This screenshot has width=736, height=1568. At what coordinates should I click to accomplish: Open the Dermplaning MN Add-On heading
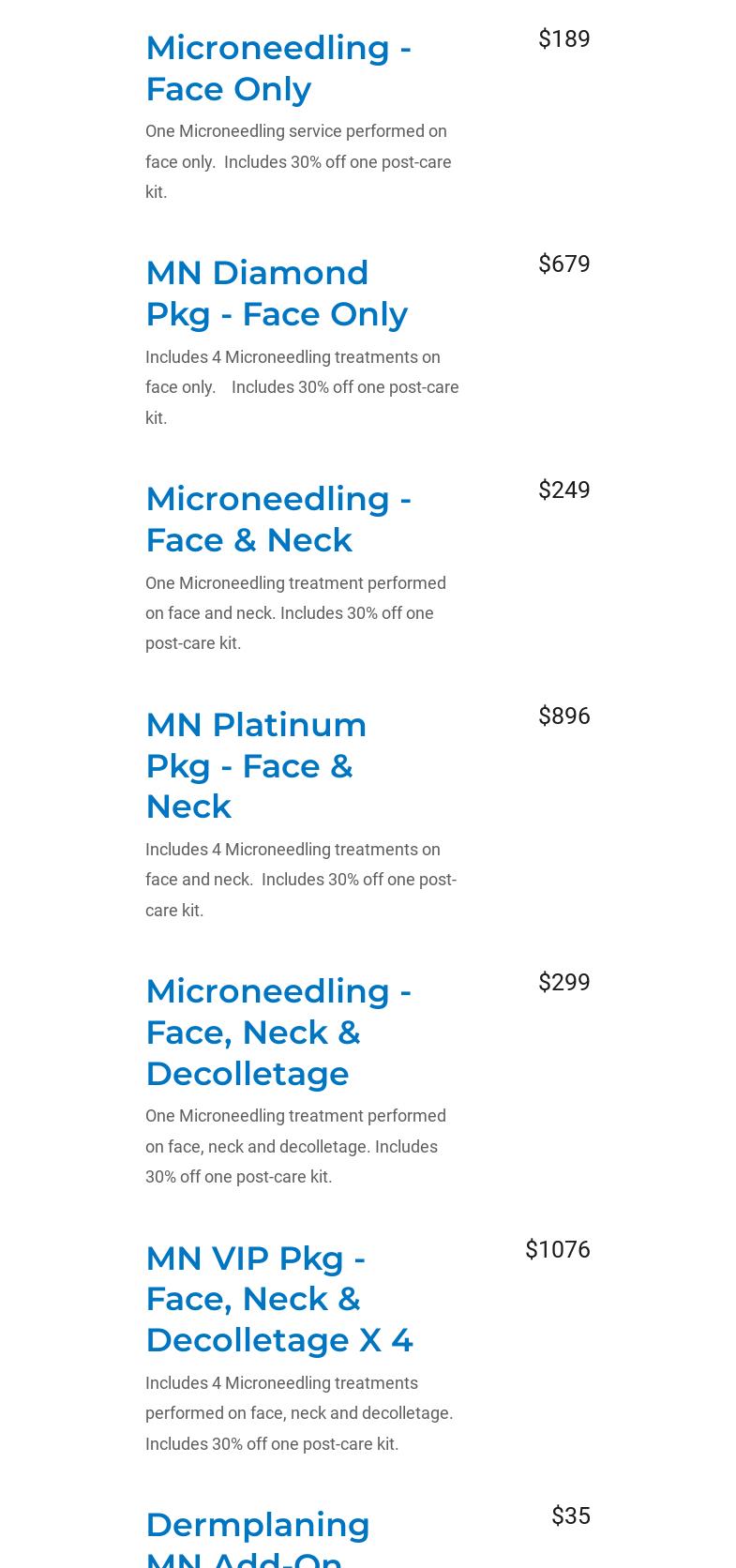(258, 1537)
